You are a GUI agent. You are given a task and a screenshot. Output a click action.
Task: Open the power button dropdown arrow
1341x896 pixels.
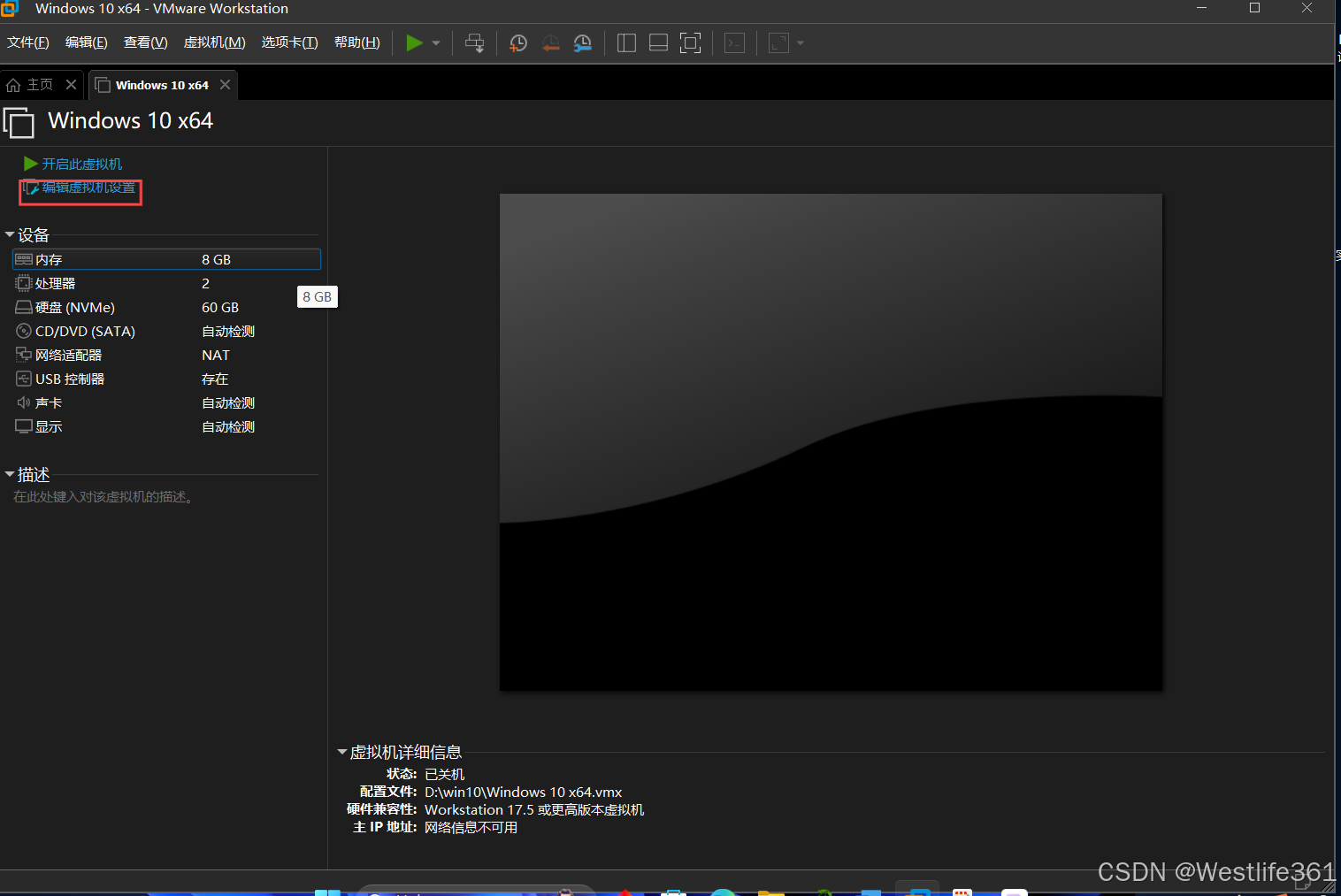pos(434,42)
